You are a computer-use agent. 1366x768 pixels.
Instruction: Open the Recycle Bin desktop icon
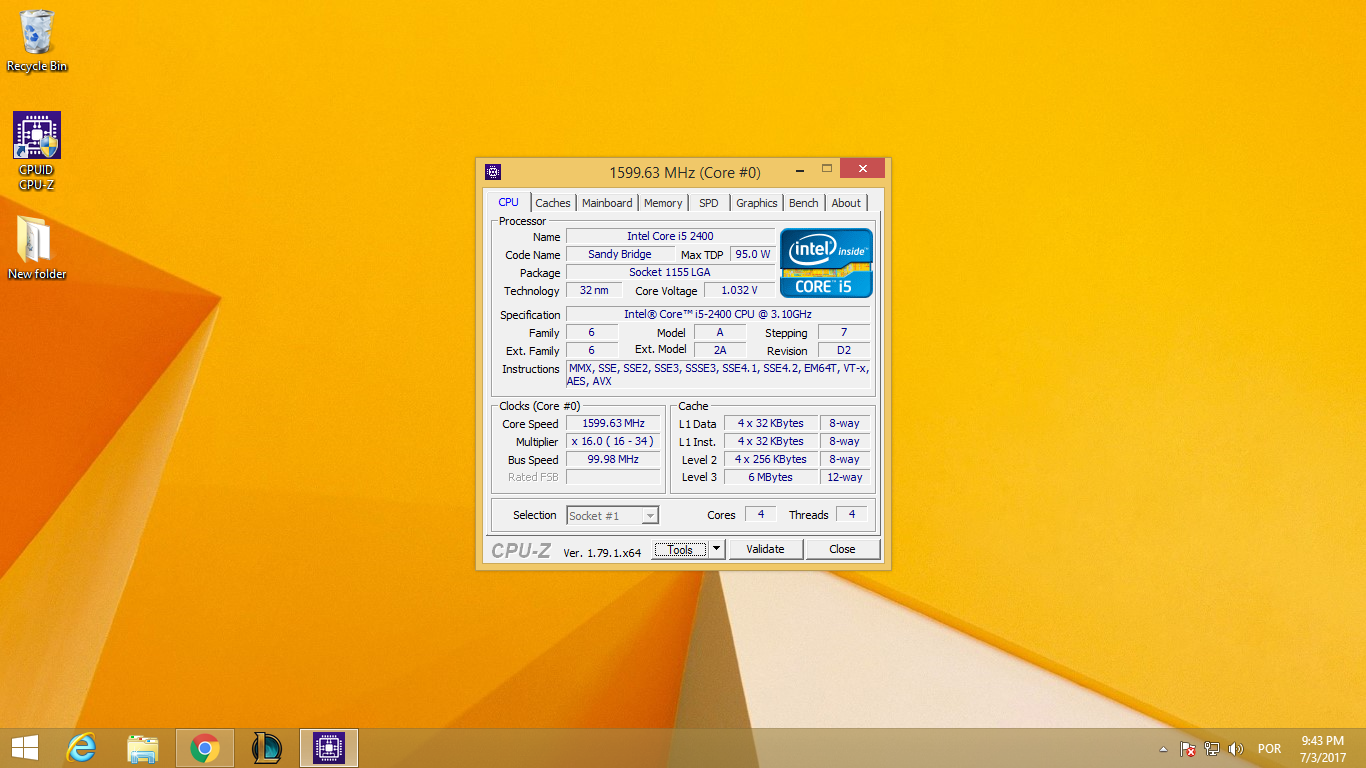[37, 41]
